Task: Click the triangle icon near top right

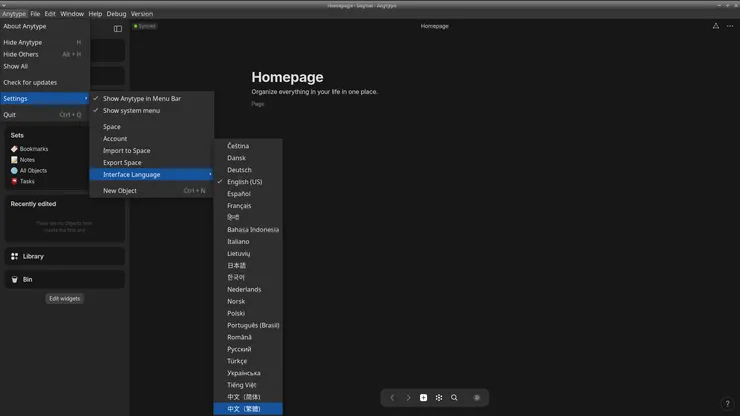Action: [x=716, y=26]
